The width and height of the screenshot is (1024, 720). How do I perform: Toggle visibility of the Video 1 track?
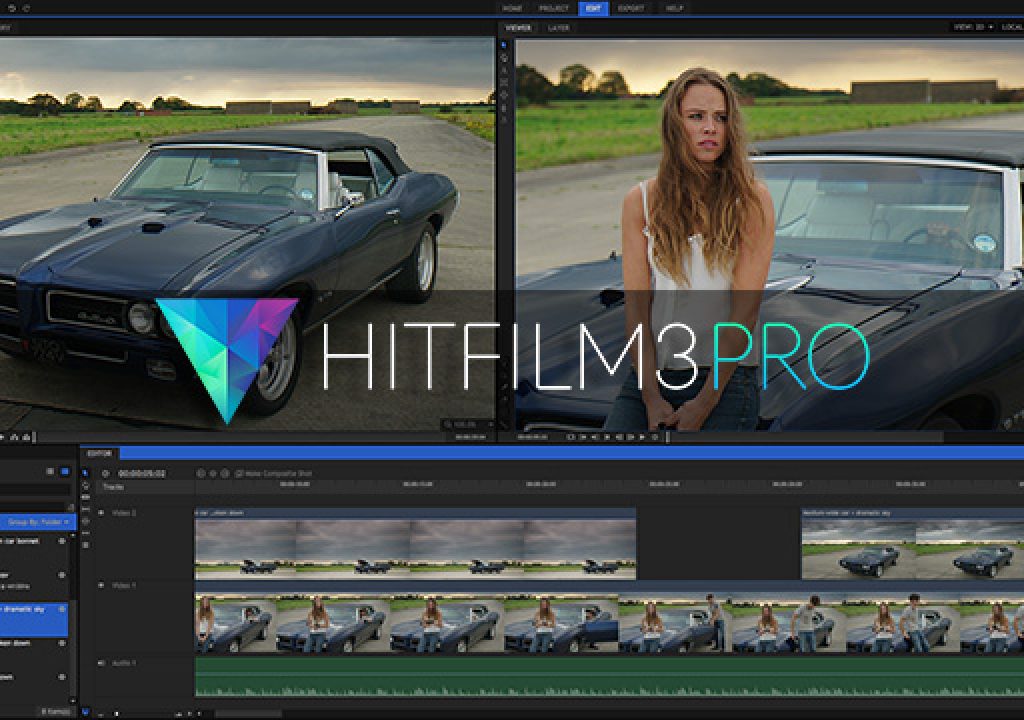coord(101,586)
